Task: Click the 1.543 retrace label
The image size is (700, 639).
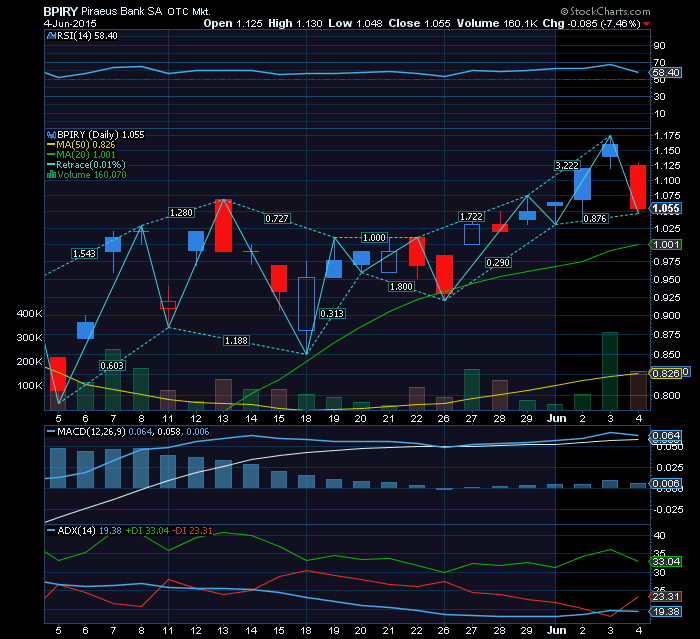Action: [84, 254]
